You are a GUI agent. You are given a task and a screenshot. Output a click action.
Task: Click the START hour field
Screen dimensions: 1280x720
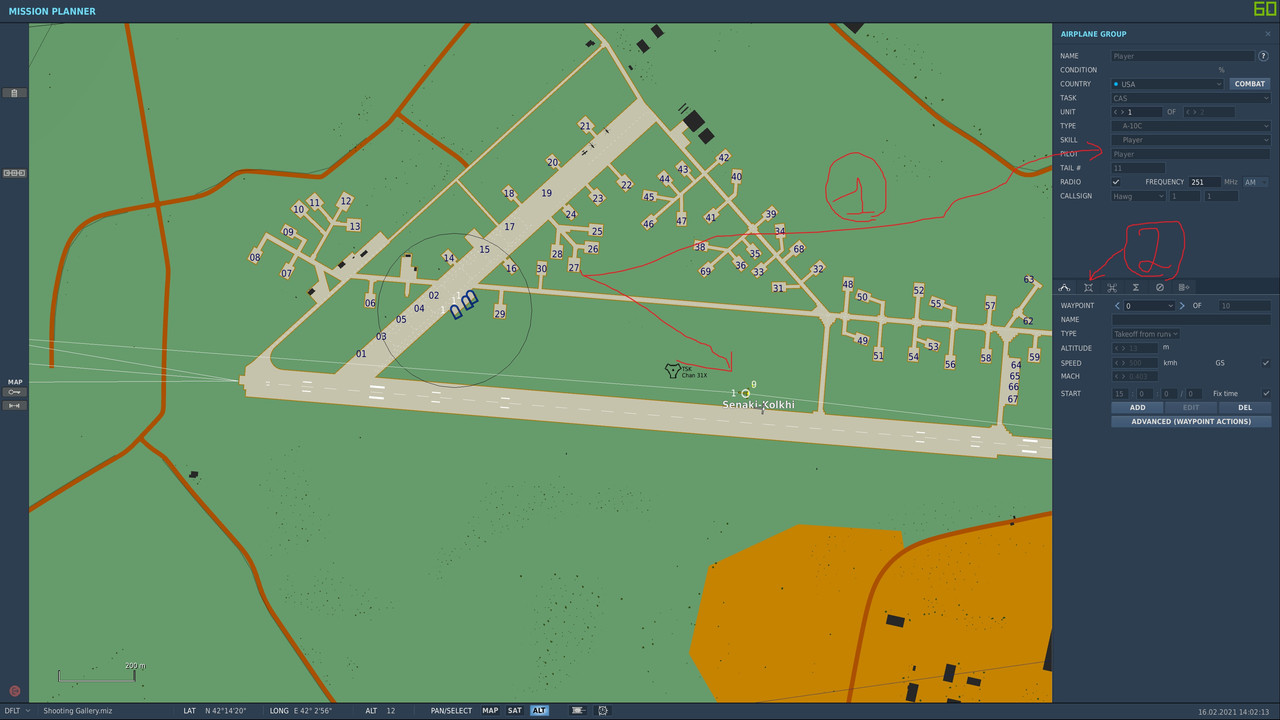(x=1120, y=394)
